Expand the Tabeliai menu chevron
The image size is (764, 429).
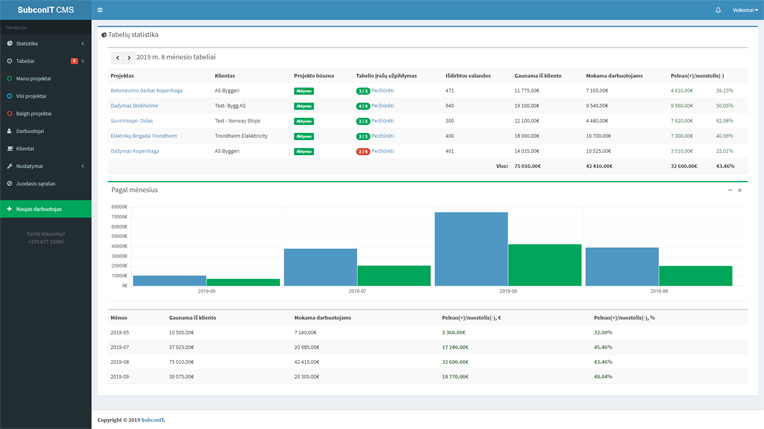coord(83,61)
